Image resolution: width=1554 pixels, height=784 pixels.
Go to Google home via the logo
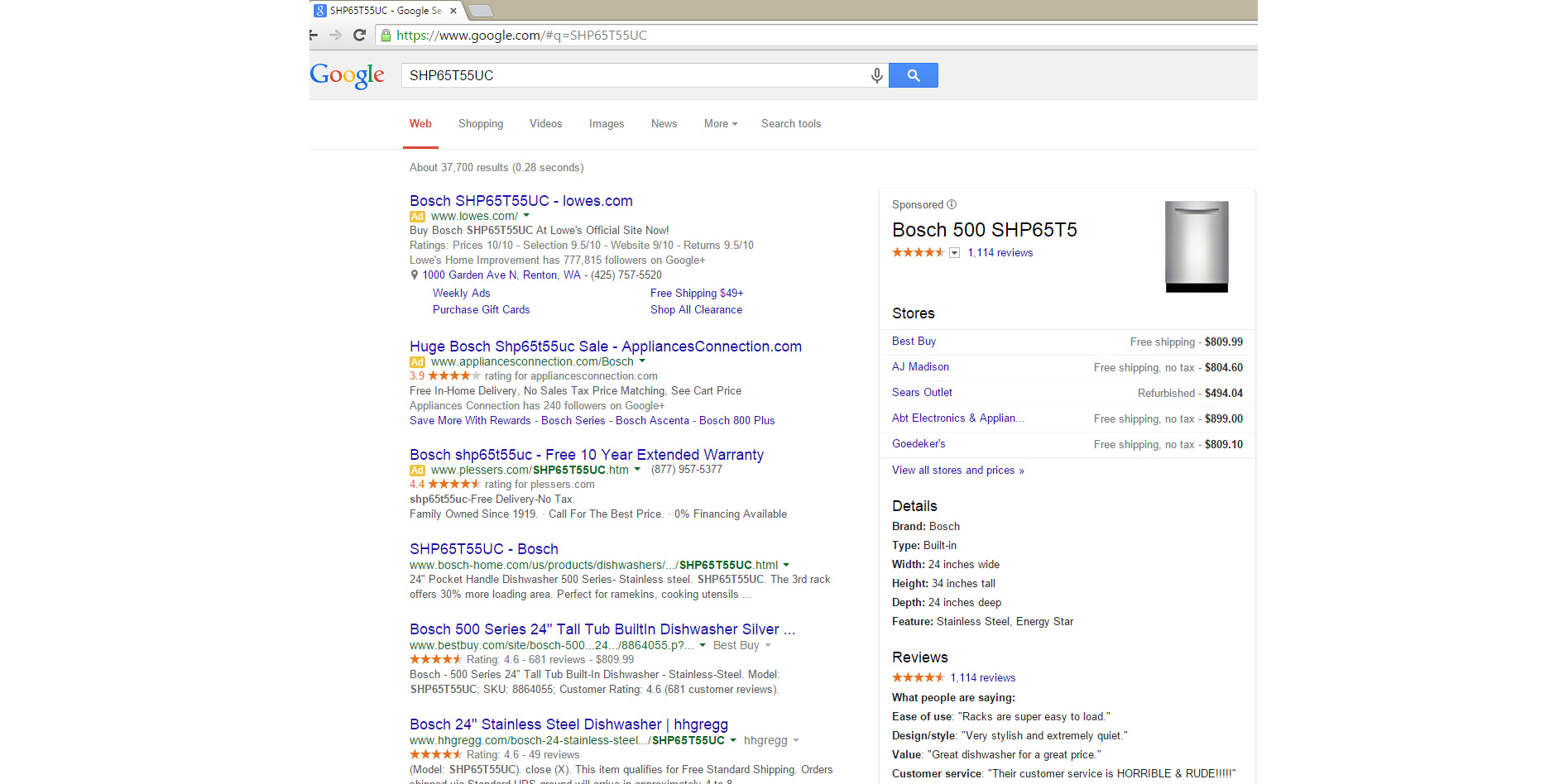[347, 75]
